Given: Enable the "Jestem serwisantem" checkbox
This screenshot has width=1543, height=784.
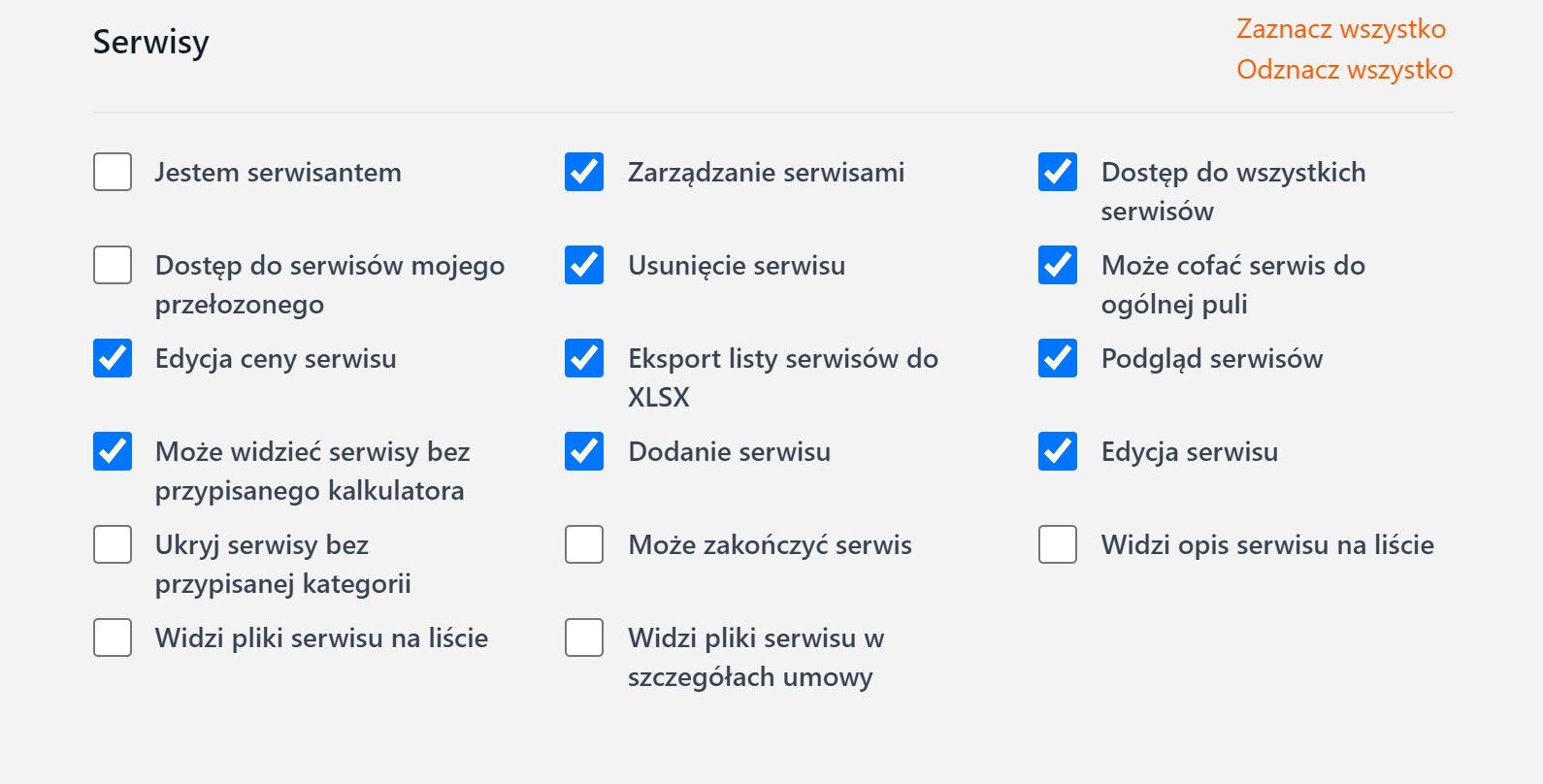Looking at the screenshot, I should 113,172.
